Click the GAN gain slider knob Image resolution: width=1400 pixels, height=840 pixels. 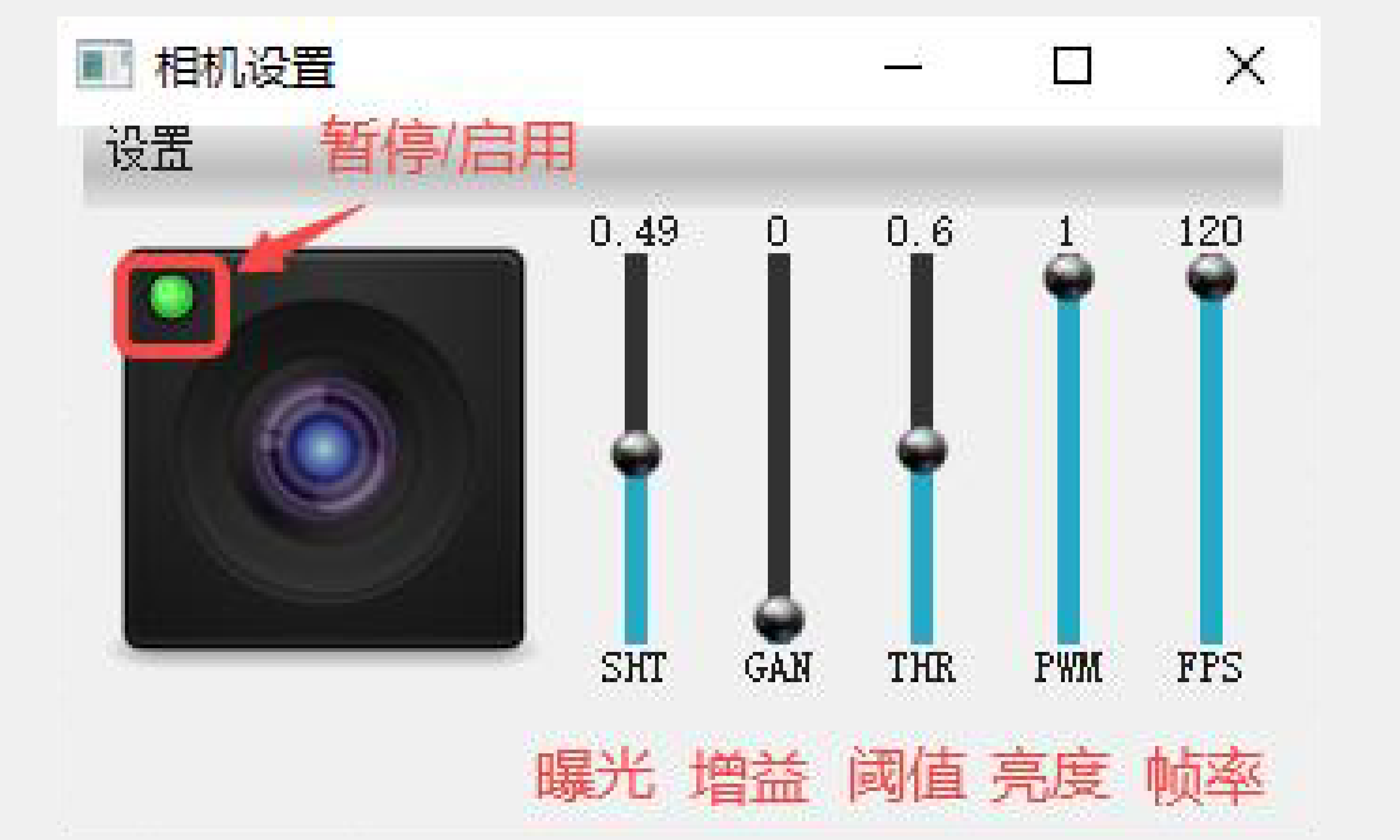(x=780, y=619)
